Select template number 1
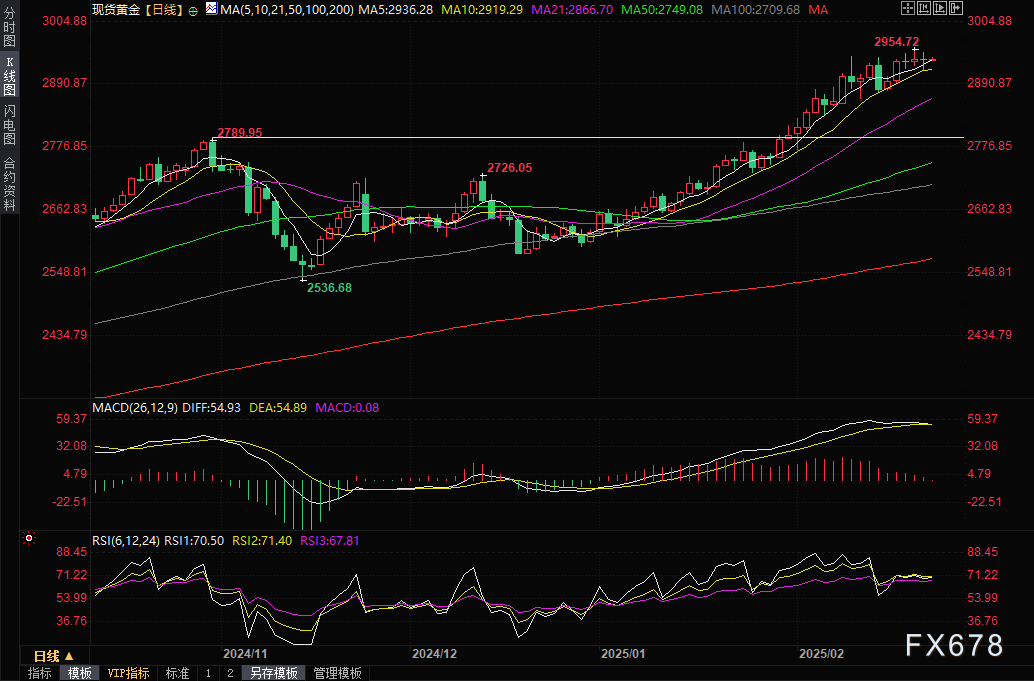1034x681 pixels. [208, 673]
